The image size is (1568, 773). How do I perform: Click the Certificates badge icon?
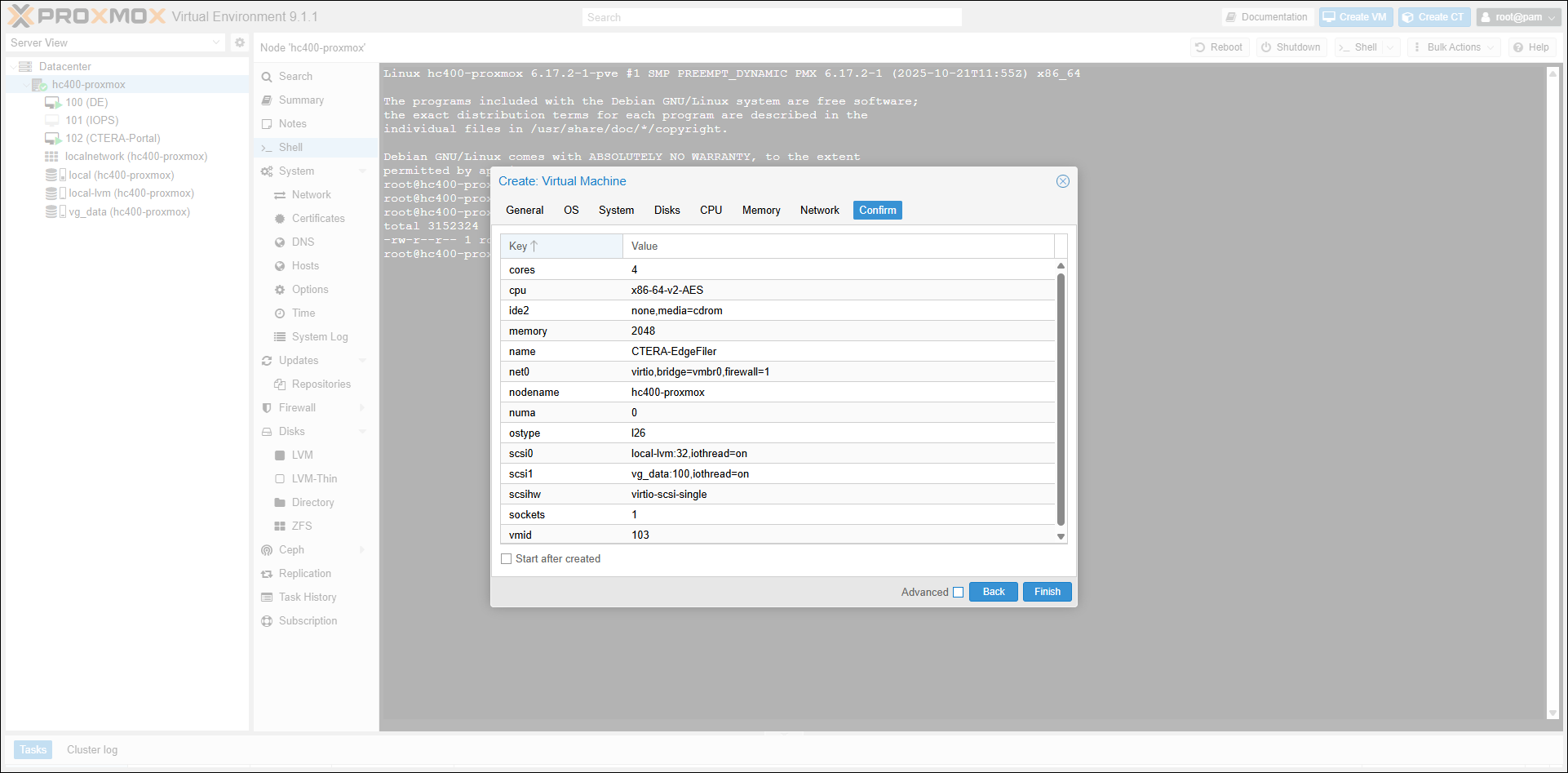280,219
